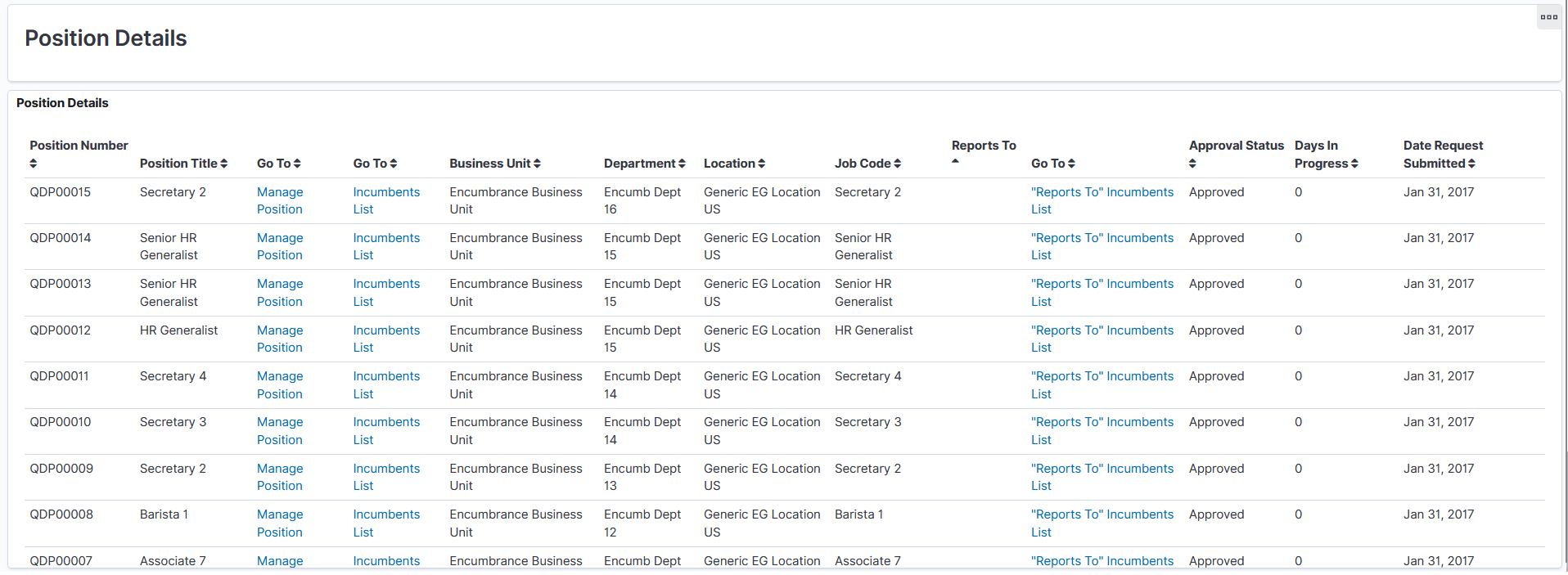View Incumbents List for QDP00014
The image size is (1568, 575).
[386, 246]
